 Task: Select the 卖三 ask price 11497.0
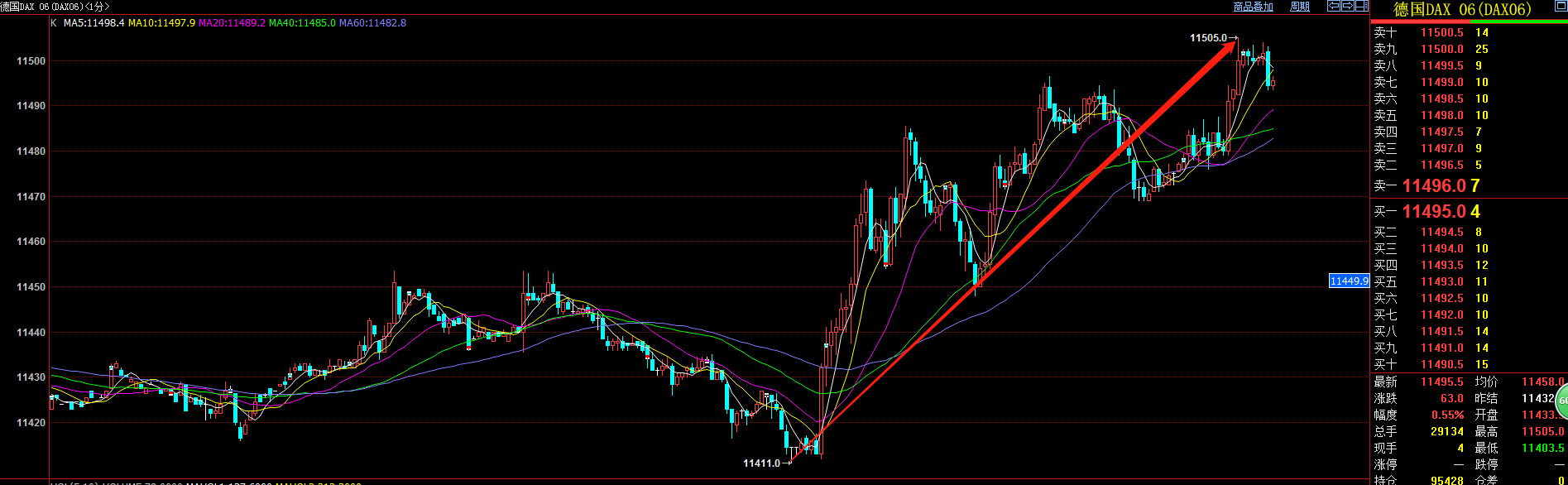pyautogui.click(x=1442, y=149)
